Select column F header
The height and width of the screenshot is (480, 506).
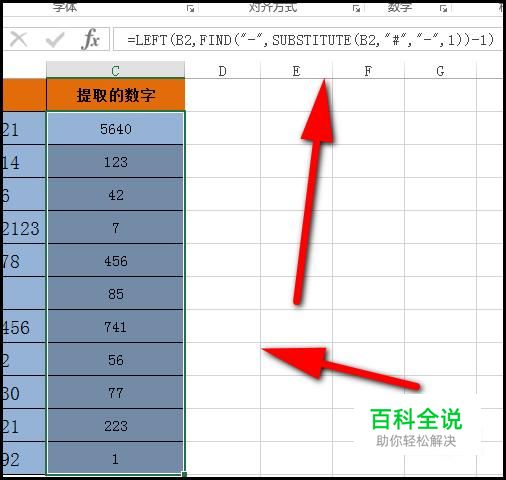pyautogui.click(x=368, y=71)
